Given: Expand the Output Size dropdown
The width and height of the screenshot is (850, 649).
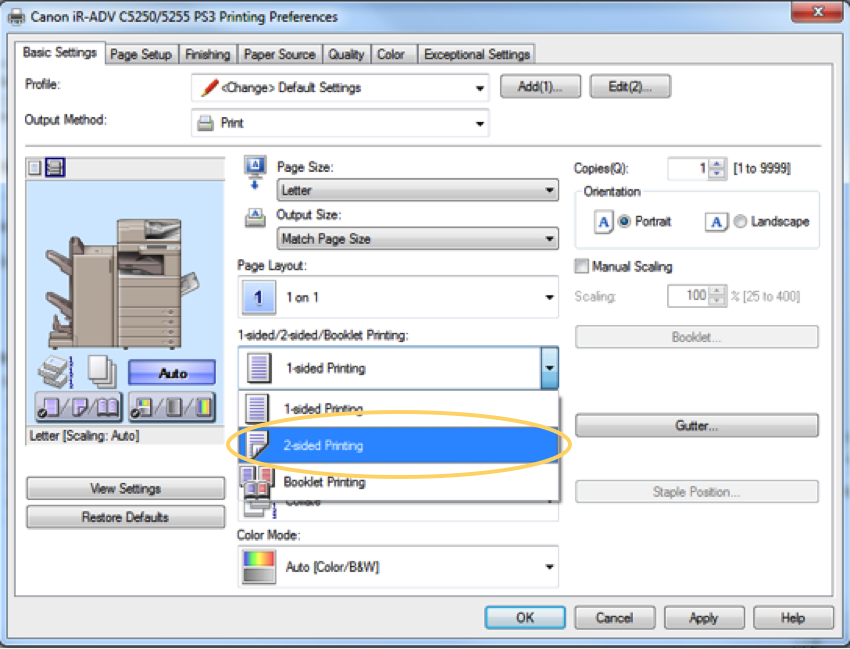Looking at the screenshot, I should [x=417, y=239].
